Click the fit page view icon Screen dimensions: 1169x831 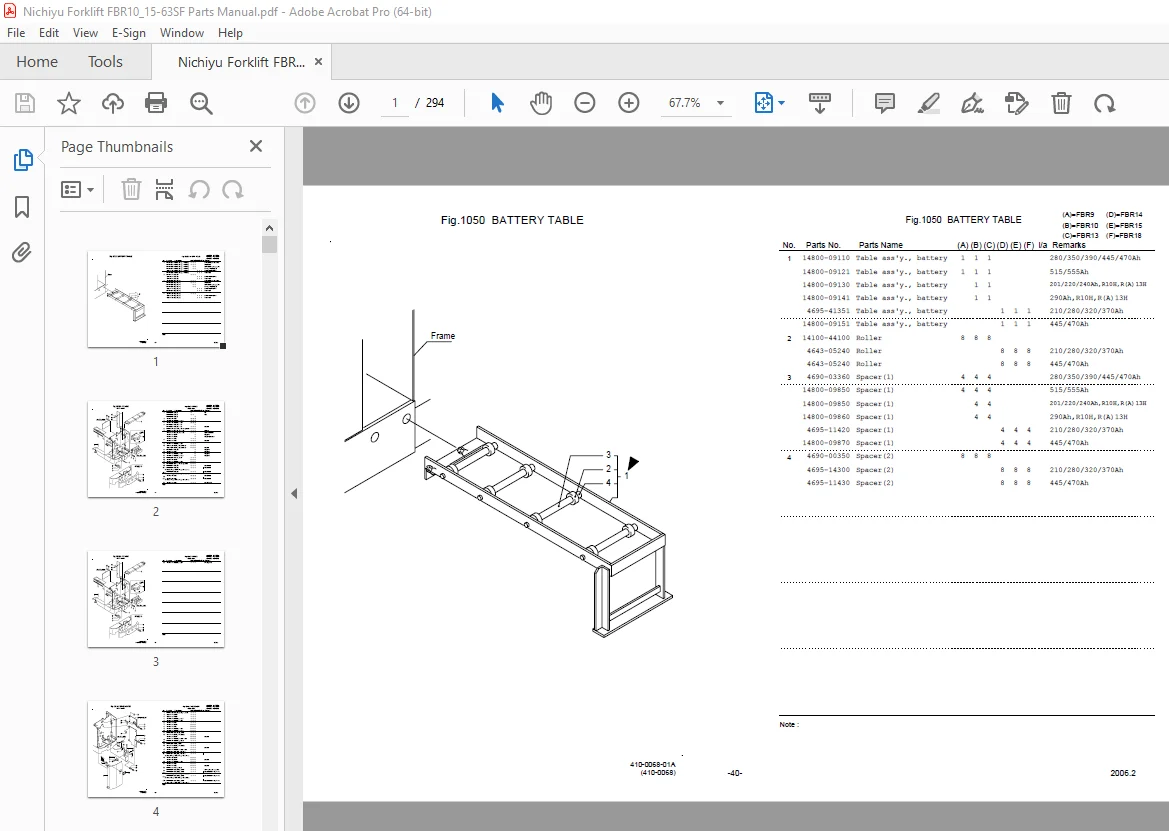point(763,103)
